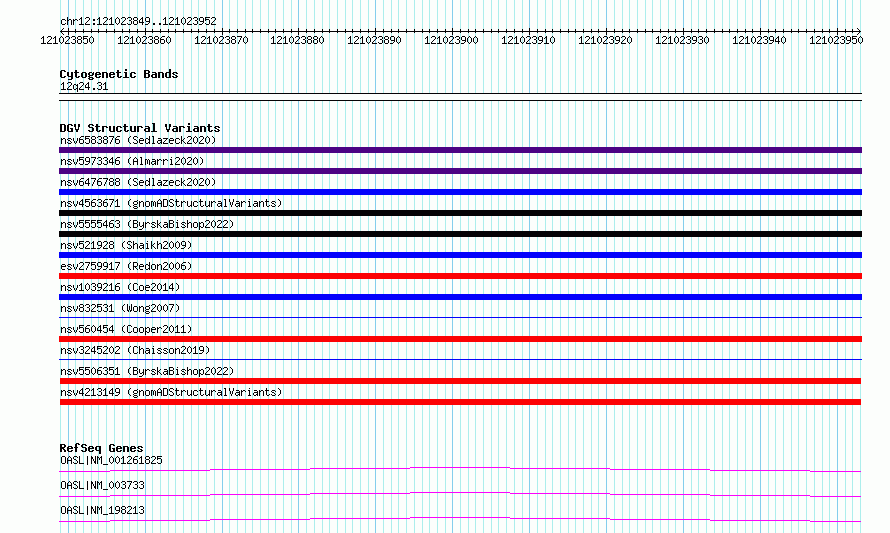This screenshot has width=890, height=533.
Task: Click ruler position 121023940
Action: [x=759, y=40]
